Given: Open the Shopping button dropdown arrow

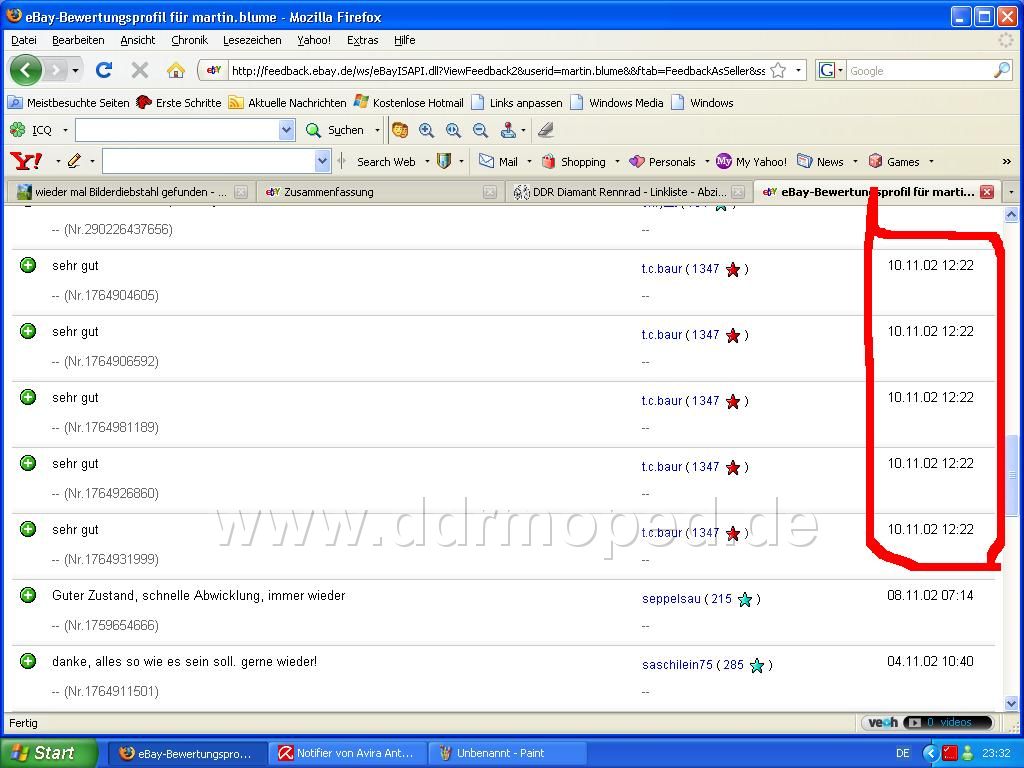Looking at the screenshot, I should (617, 161).
